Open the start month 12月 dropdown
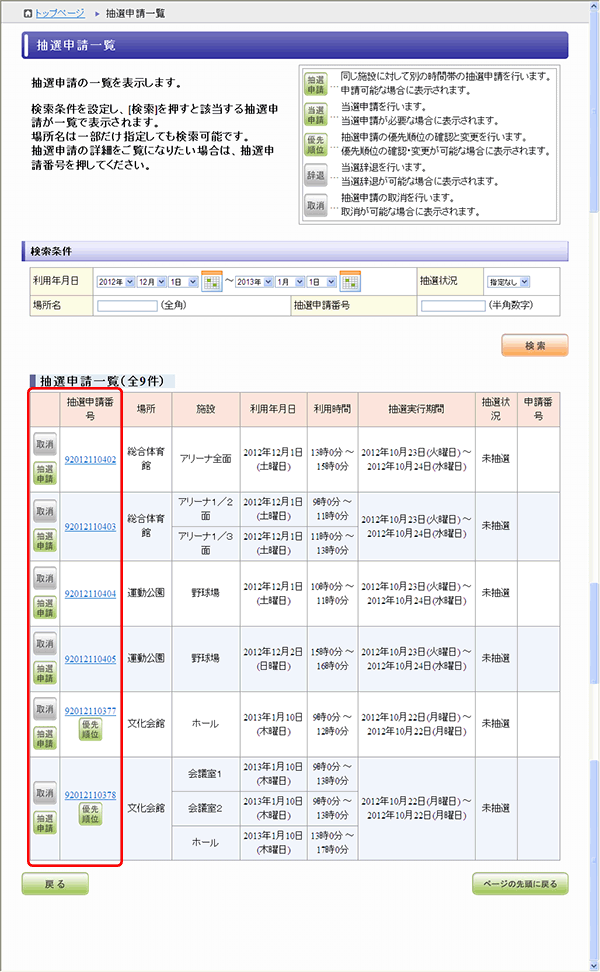The image size is (600, 972). coord(152,282)
